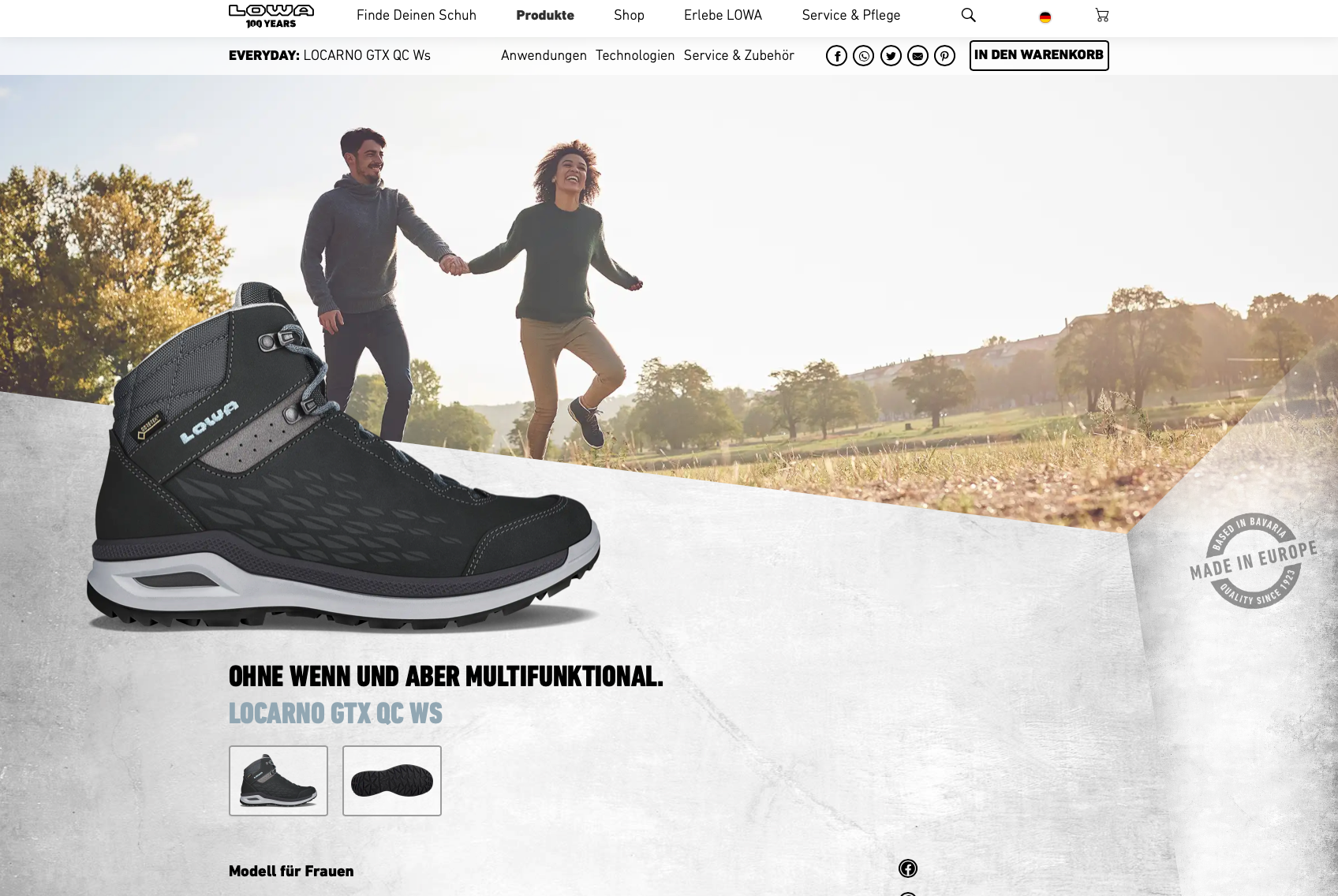Screen dimensions: 1338x896
Task: Share via WhatsApp icon in sub-navigation
Action: point(864,56)
